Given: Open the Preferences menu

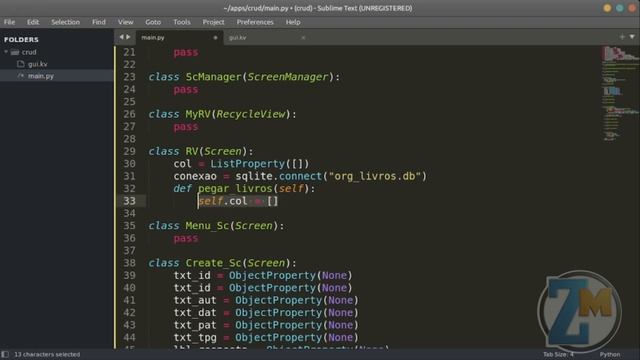Looking at the screenshot, I should (x=255, y=22).
